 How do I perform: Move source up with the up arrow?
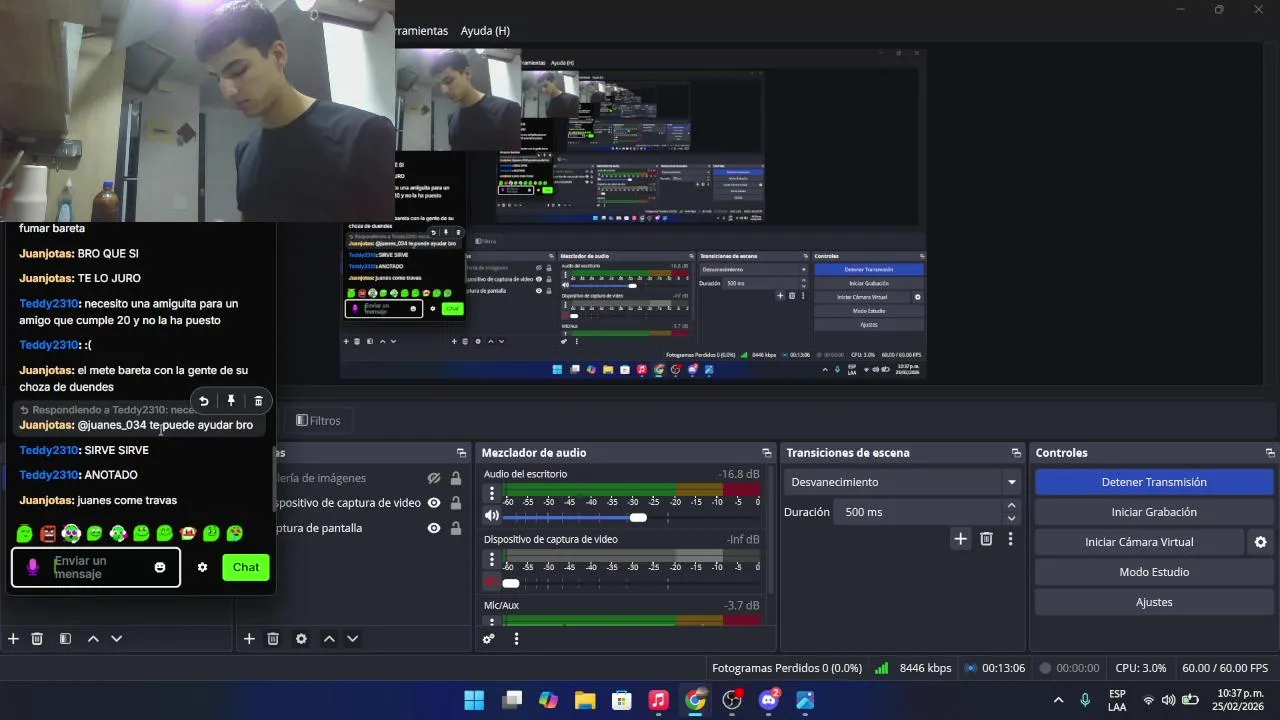tap(329, 638)
